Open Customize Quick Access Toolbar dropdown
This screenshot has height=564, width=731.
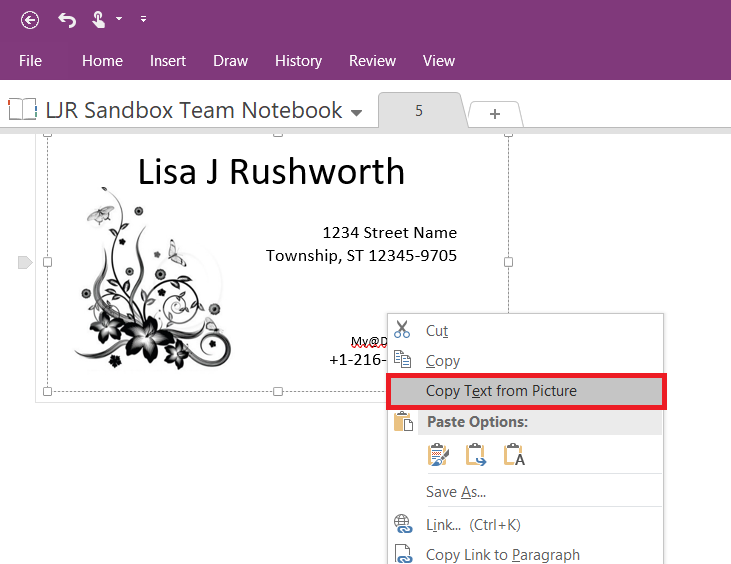coord(144,19)
